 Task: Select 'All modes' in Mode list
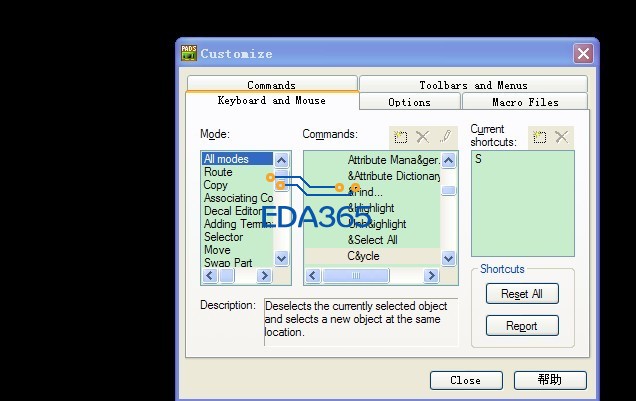tap(237, 159)
